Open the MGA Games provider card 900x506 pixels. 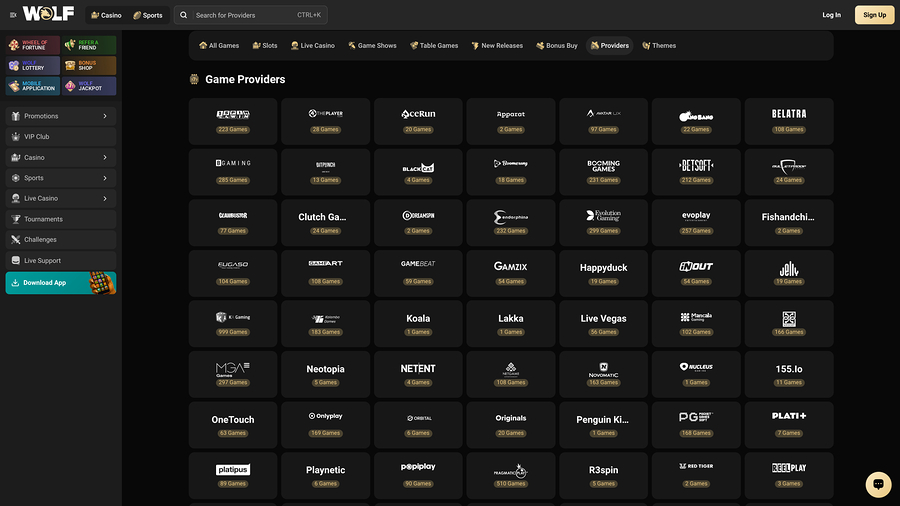point(232,374)
